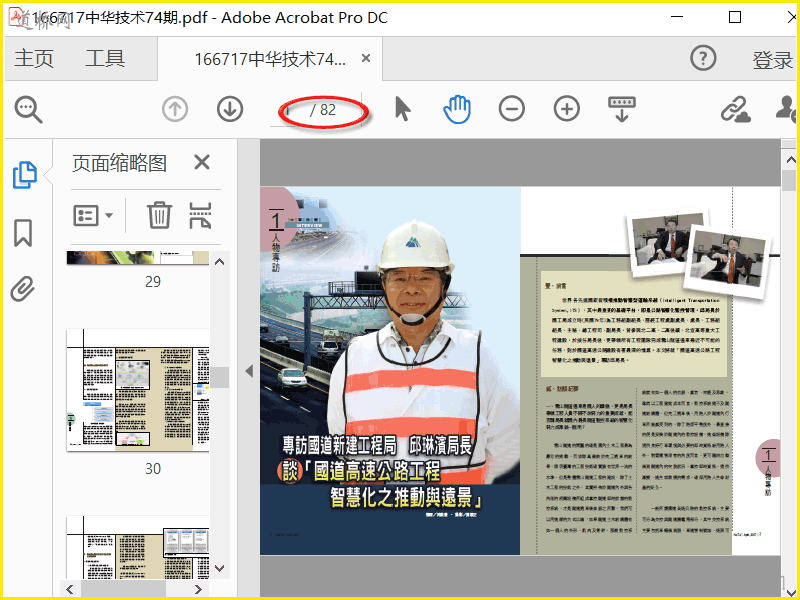Share link via cloud icon
This screenshot has width=800, height=600.
(x=735, y=109)
